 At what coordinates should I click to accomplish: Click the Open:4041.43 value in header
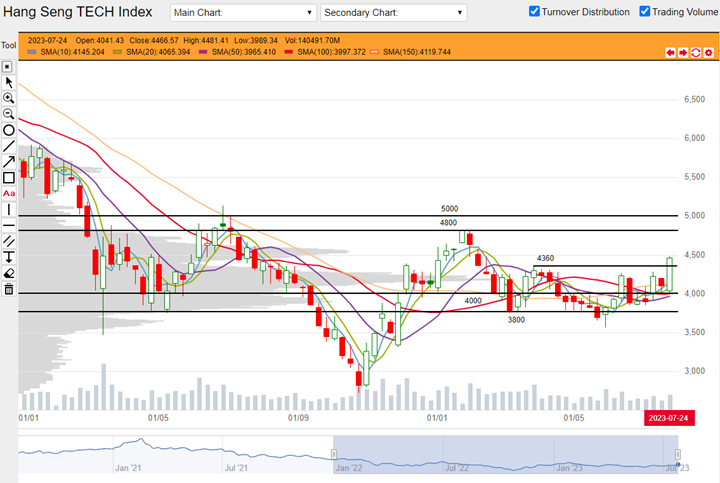point(100,40)
